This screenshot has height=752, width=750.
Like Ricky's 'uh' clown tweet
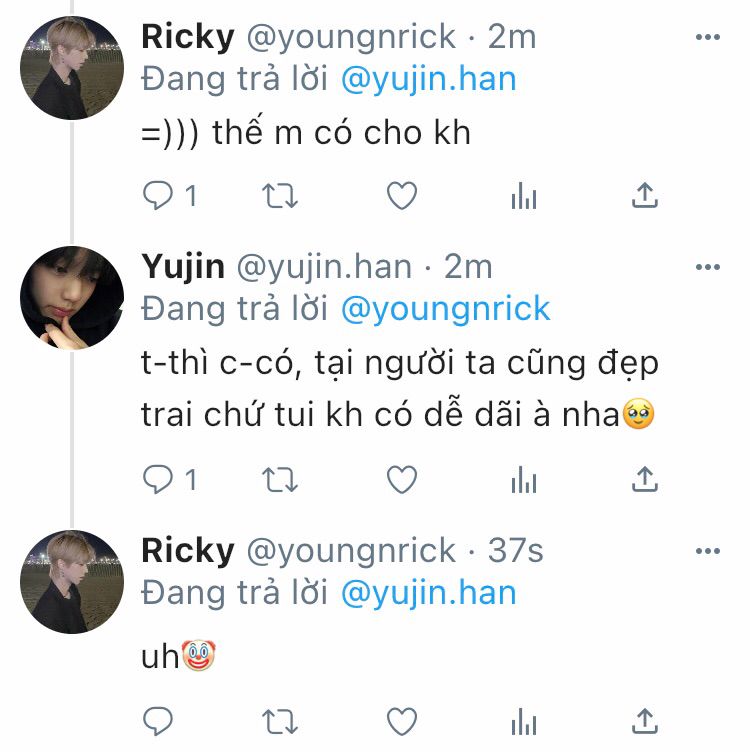click(x=402, y=721)
